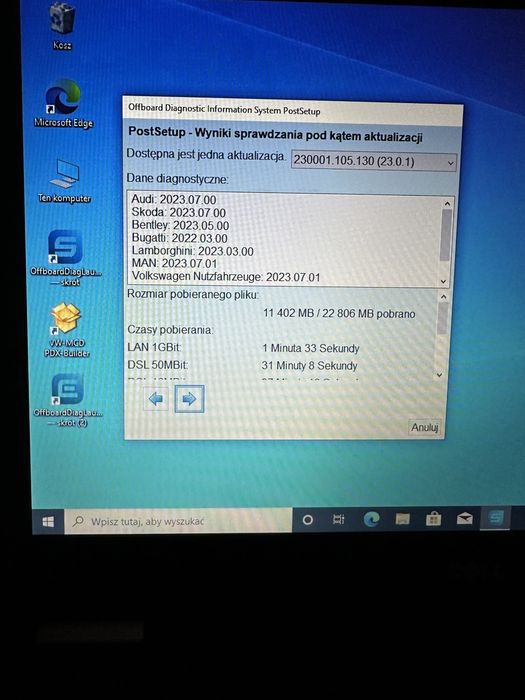Open Microsoft Store from the taskbar
Viewport: 525px width, 700px height.
[433, 518]
